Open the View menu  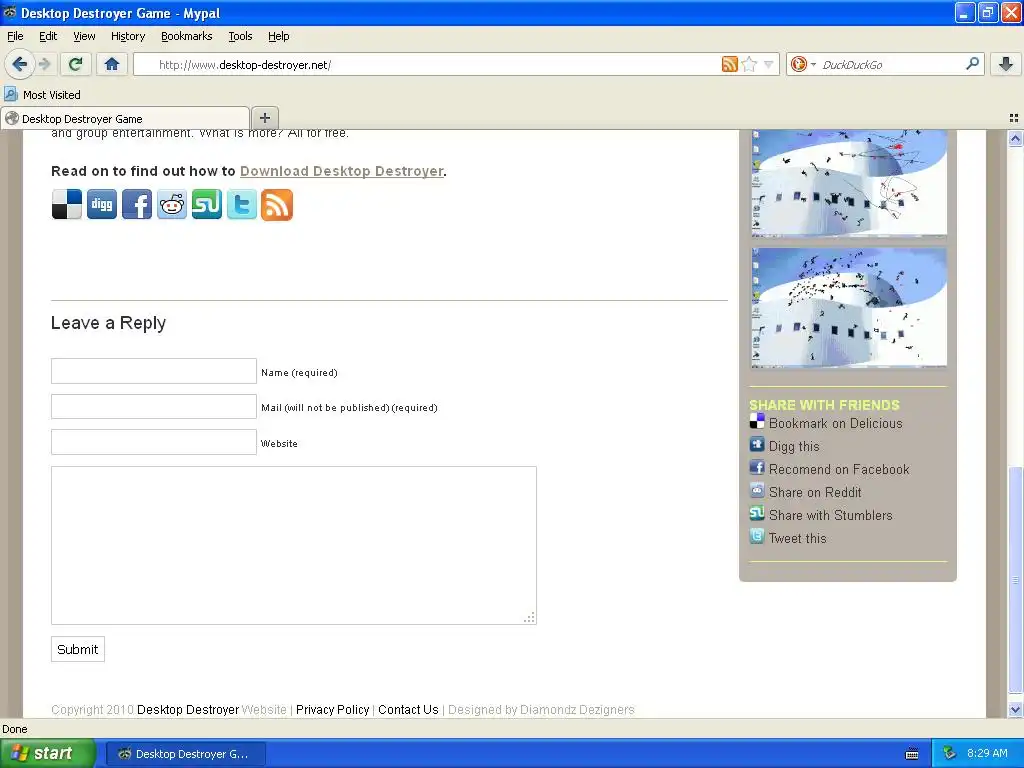click(84, 37)
